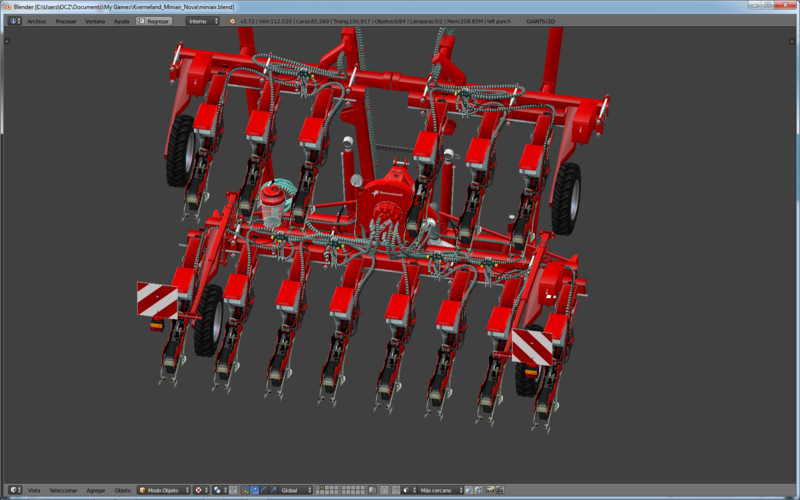Viewport: 800px width, 500px height.
Task: Select the translate manipulator arrow icon
Action: tap(255, 490)
